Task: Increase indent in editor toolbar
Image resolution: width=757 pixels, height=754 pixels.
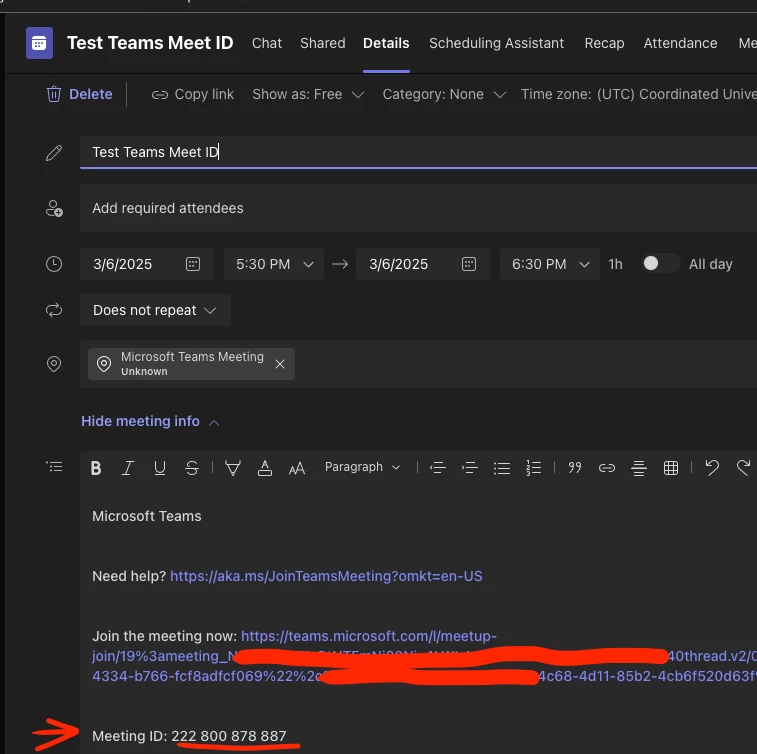Action: (x=470, y=468)
